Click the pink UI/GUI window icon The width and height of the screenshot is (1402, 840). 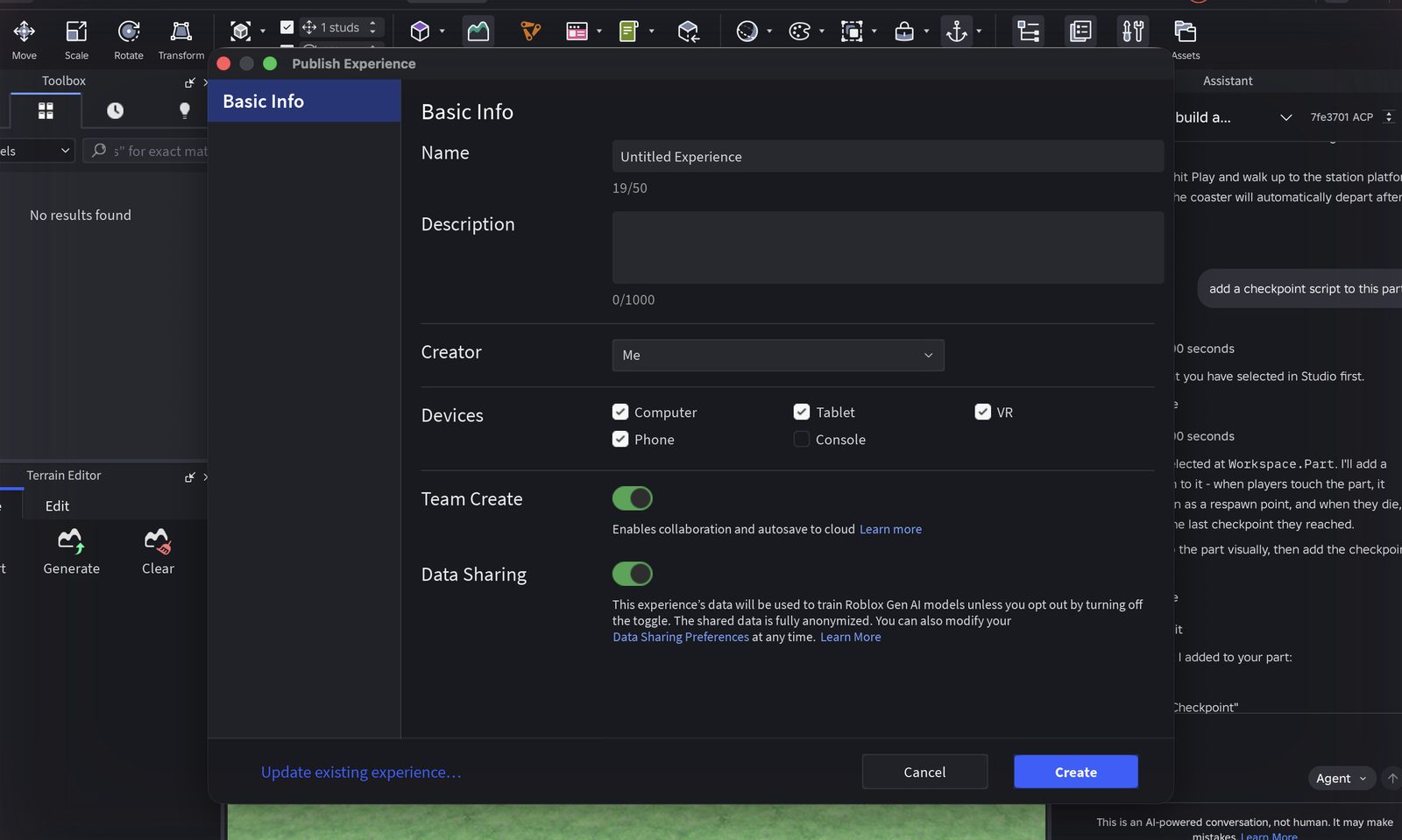click(577, 32)
